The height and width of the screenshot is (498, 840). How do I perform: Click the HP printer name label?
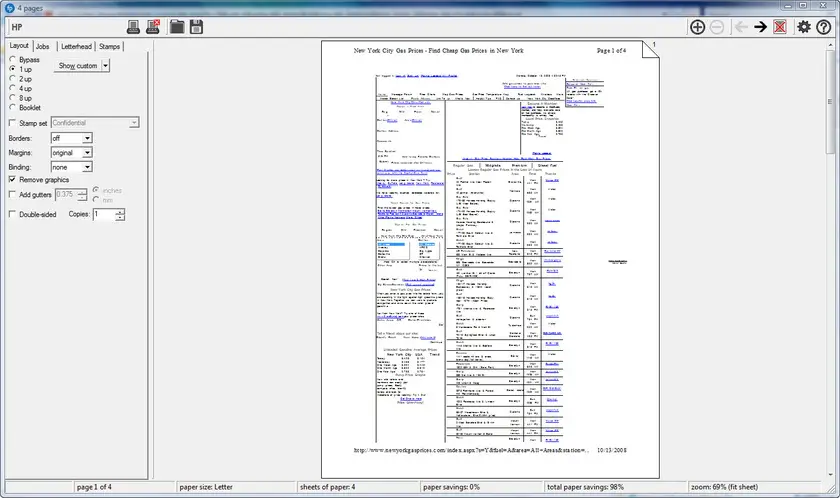pyautogui.click(x=17, y=27)
